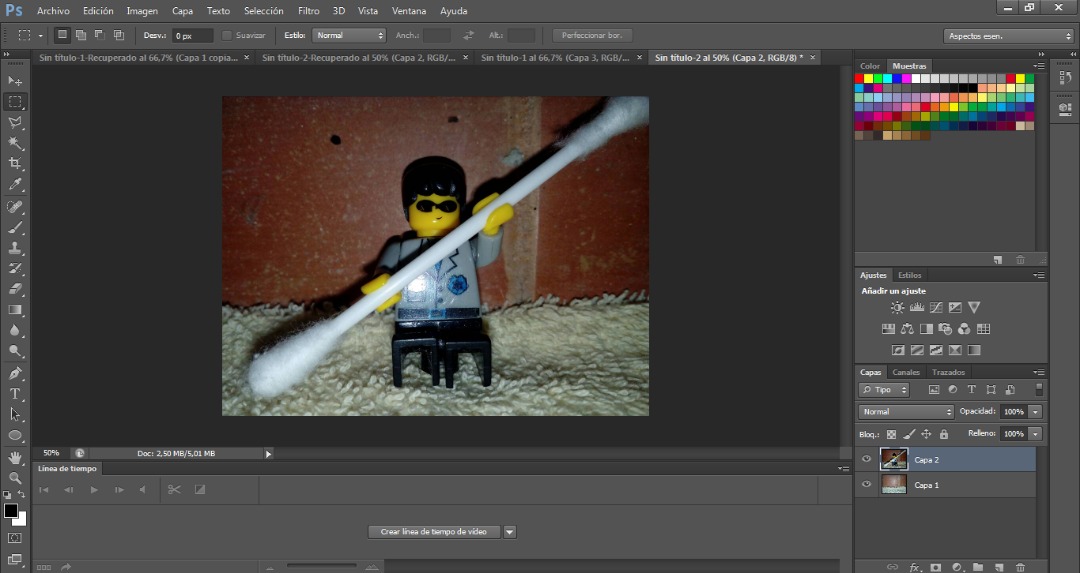1080x573 pixels.
Task: Select the Lasso tool
Action: [x=15, y=123]
